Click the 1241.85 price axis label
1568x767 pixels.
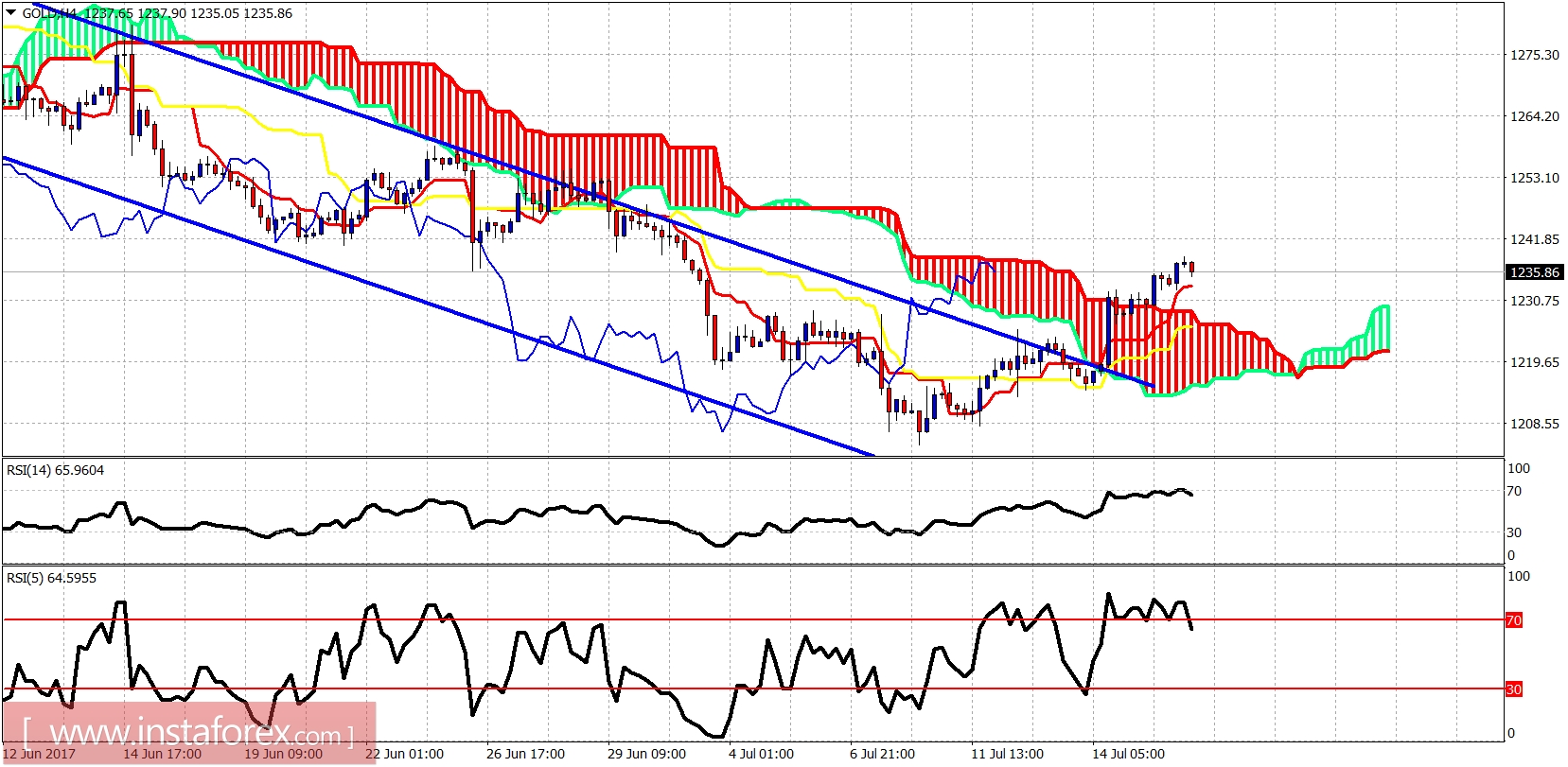point(1534,239)
